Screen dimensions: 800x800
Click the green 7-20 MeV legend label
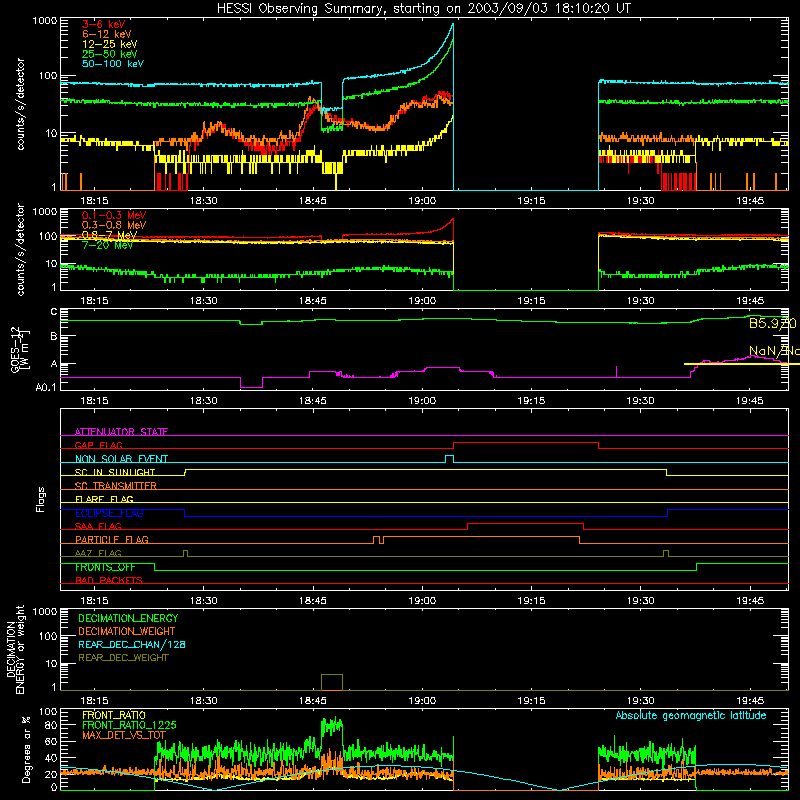[107, 245]
